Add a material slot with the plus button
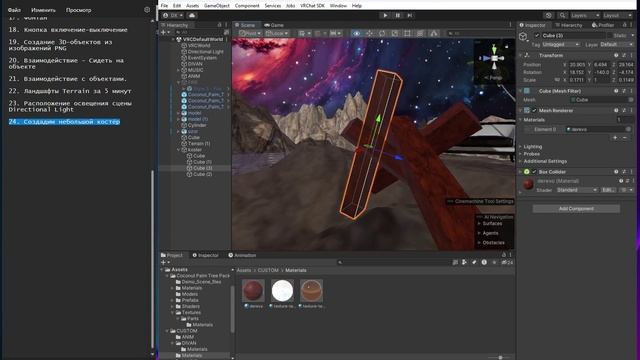Viewport: 640px width, 360px height. click(615, 138)
